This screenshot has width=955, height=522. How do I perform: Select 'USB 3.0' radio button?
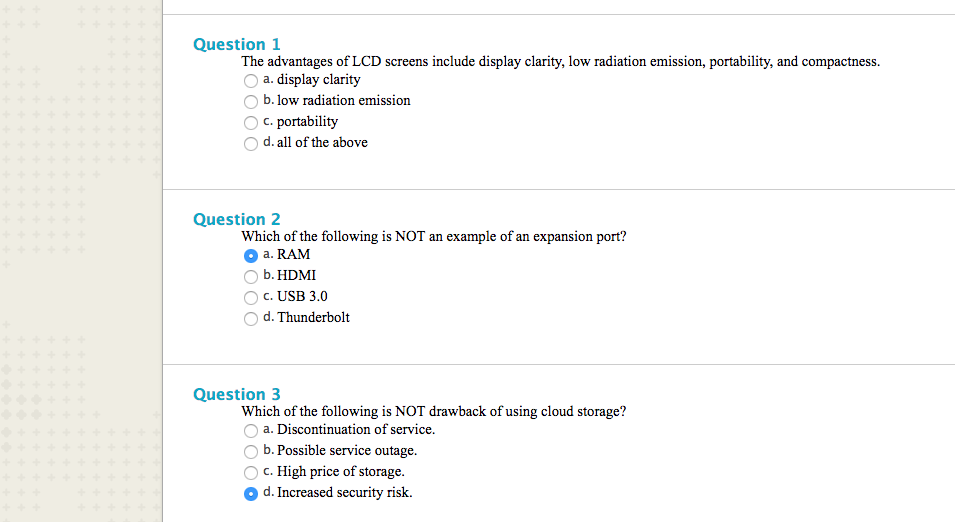(x=250, y=297)
